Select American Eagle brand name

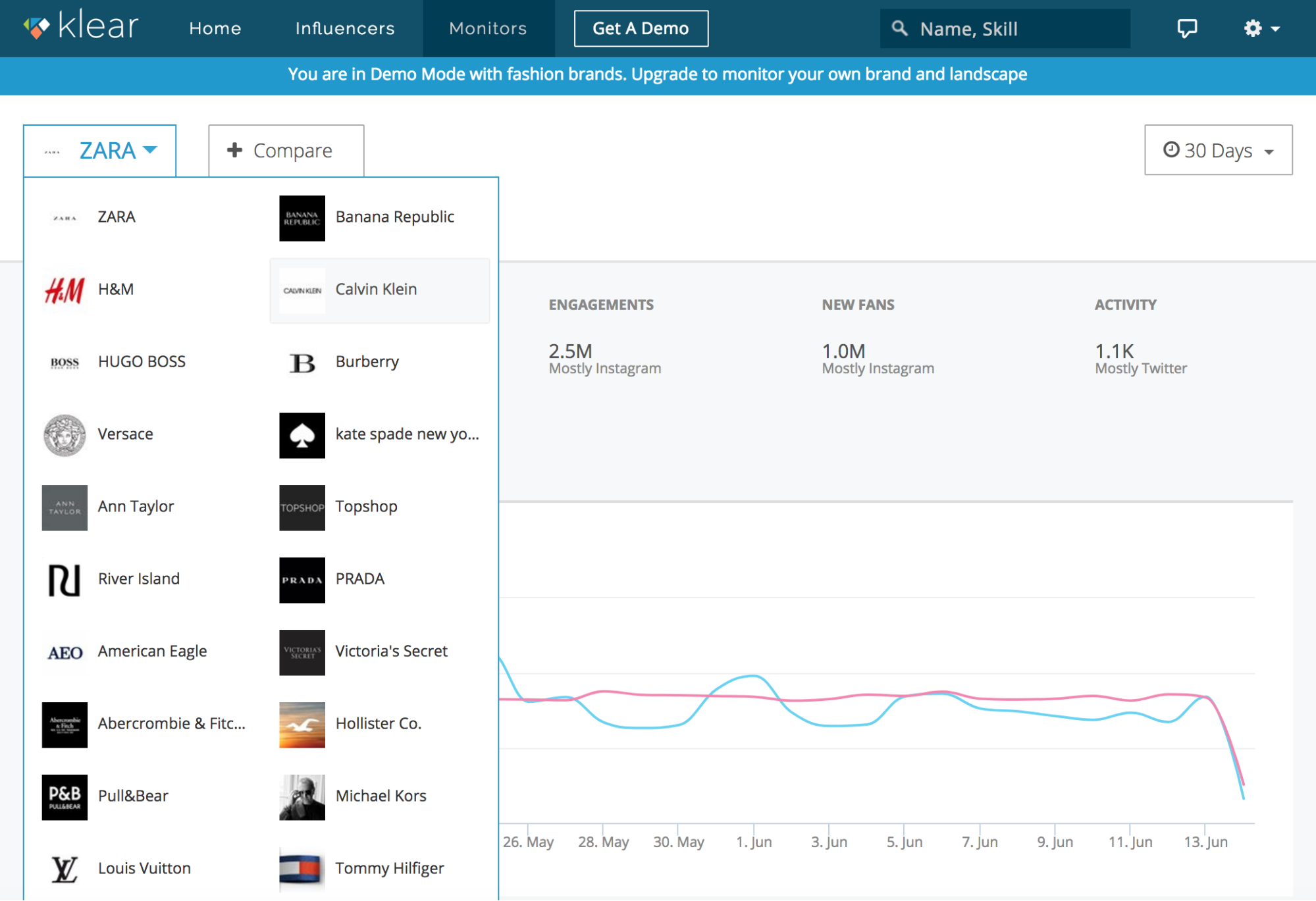[152, 651]
